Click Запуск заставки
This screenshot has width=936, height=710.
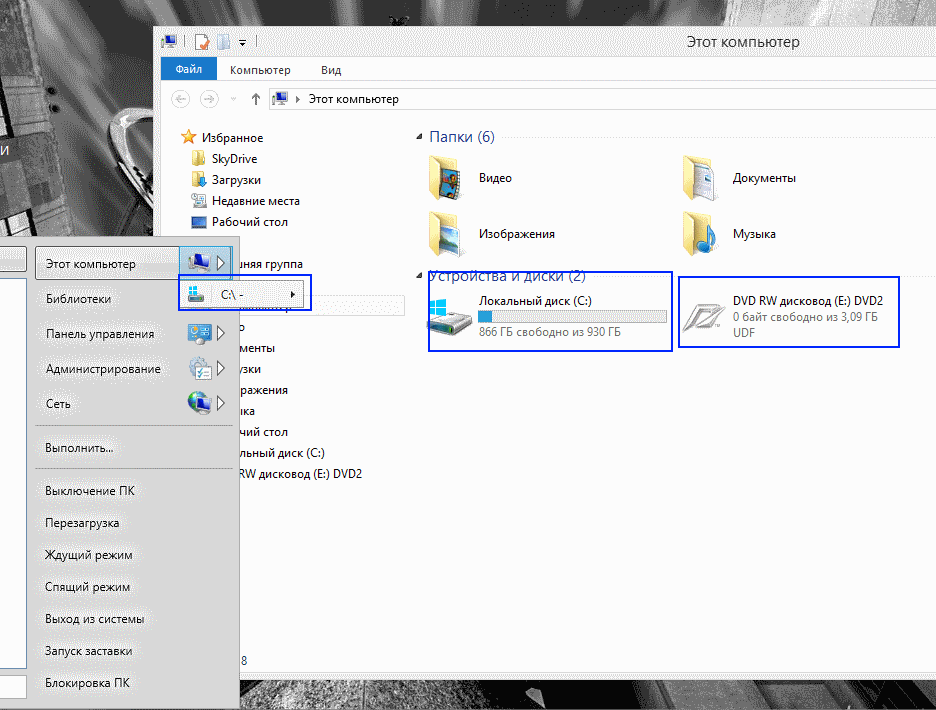88,651
